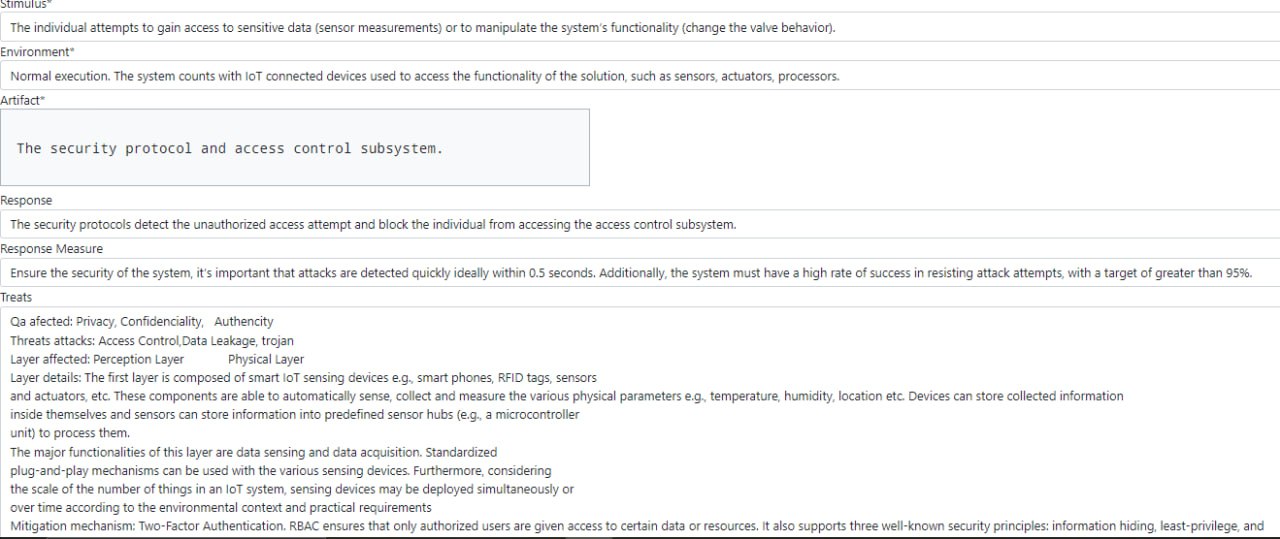Click the "Stimulus" field label
The image size is (1280, 539).
(x=26, y=4)
